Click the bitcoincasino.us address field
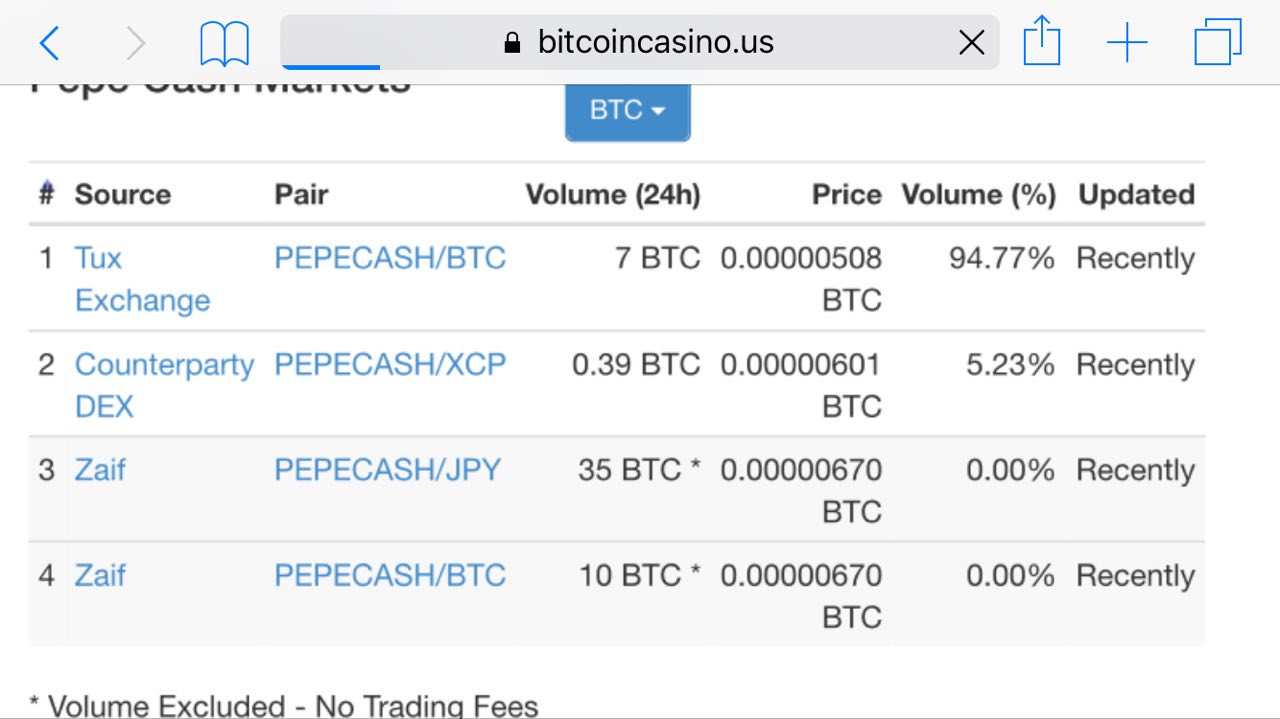1280x719 pixels. coord(639,42)
